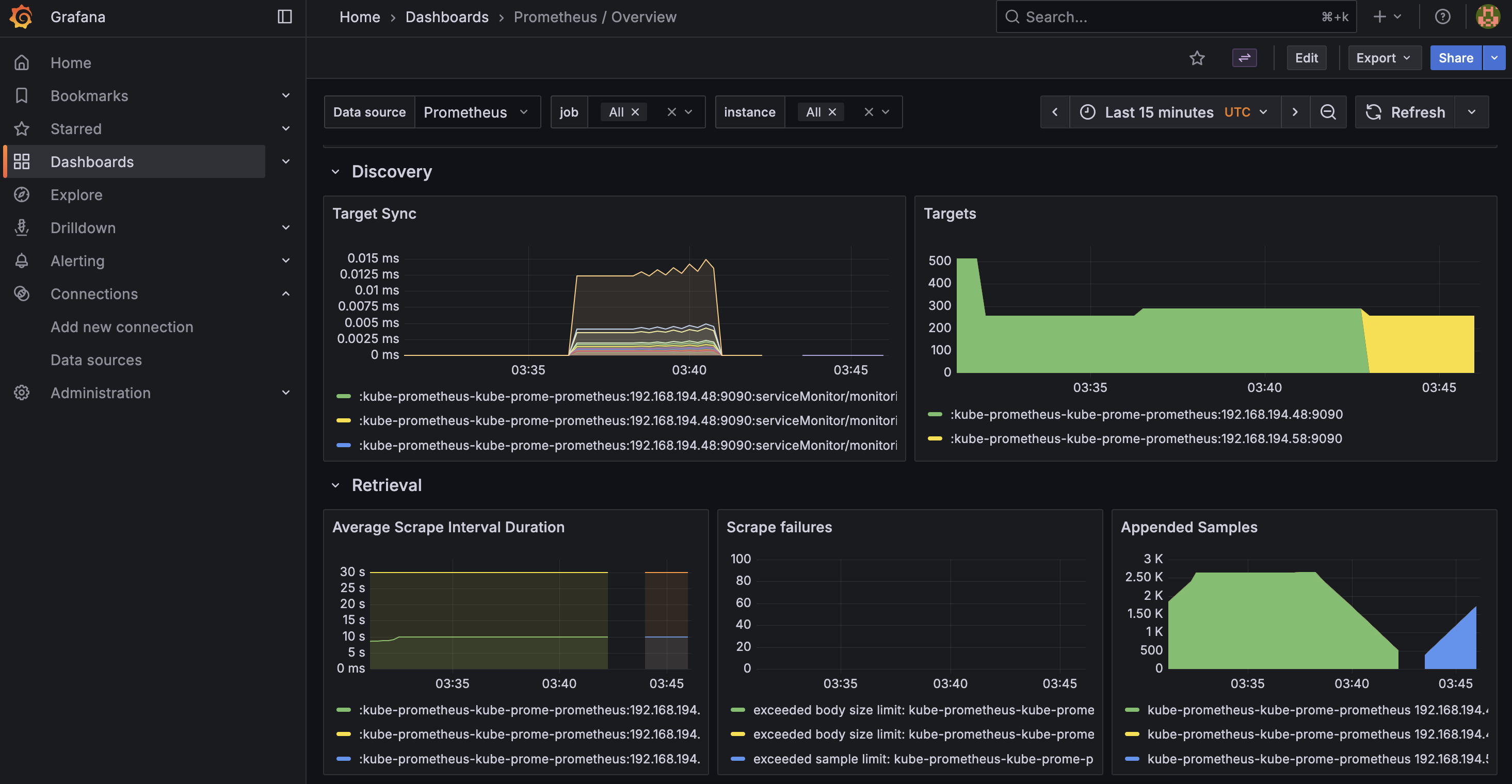The image size is (1512, 784).
Task: Click the Edit button
Action: [x=1306, y=57]
